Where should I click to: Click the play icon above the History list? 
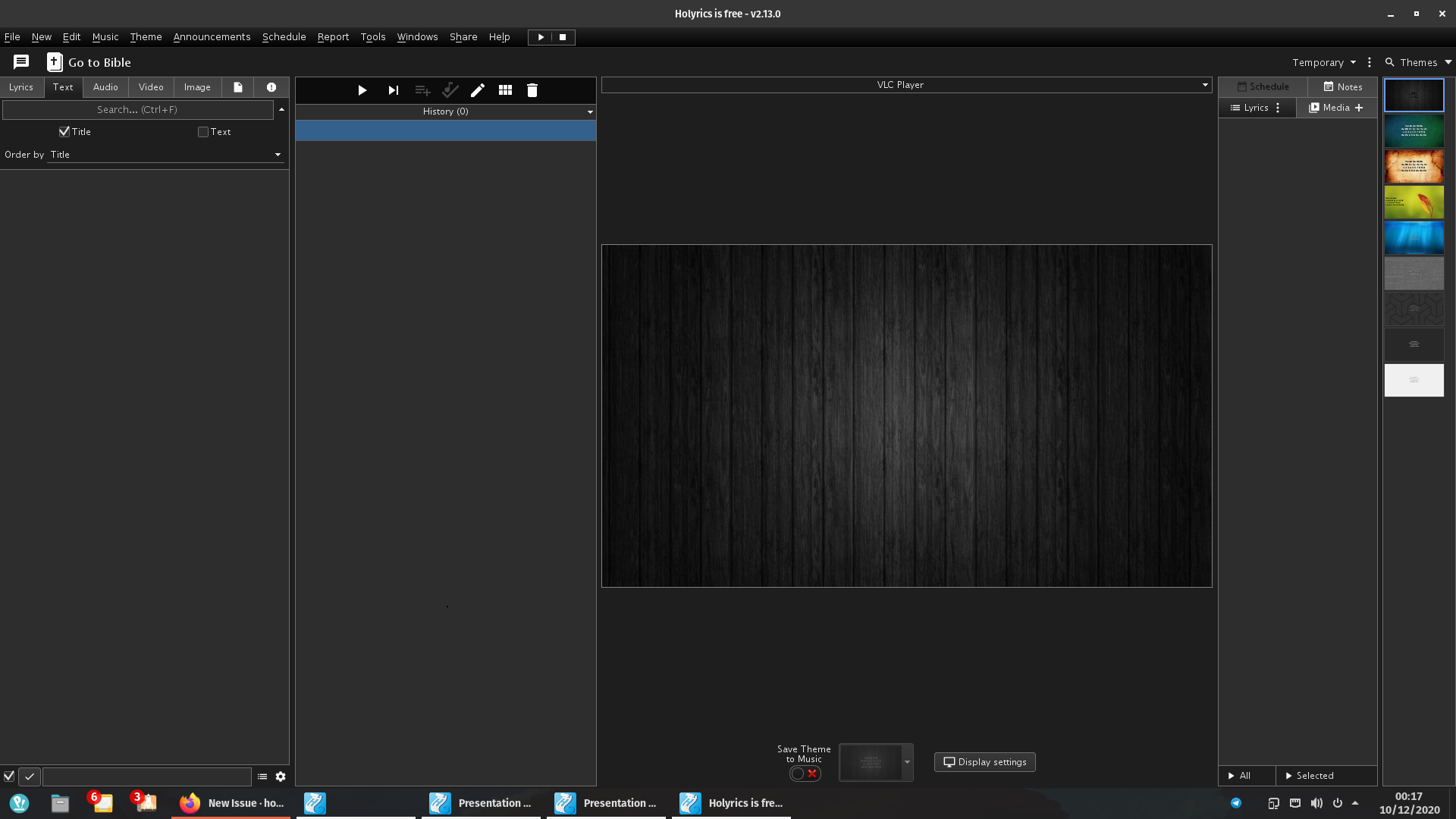pyautogui.click(x=362, y=89)
